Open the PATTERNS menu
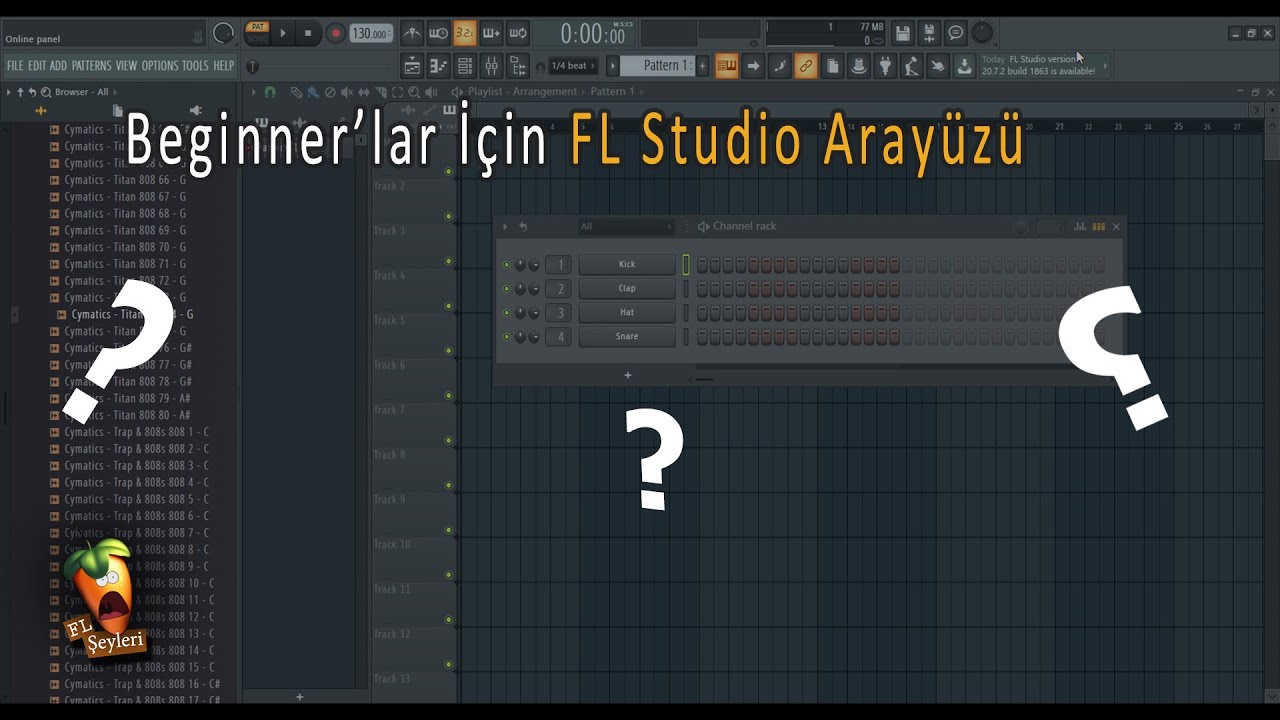Image resolution: width=1280 pixels, height=720 pixels. [91, 66]
